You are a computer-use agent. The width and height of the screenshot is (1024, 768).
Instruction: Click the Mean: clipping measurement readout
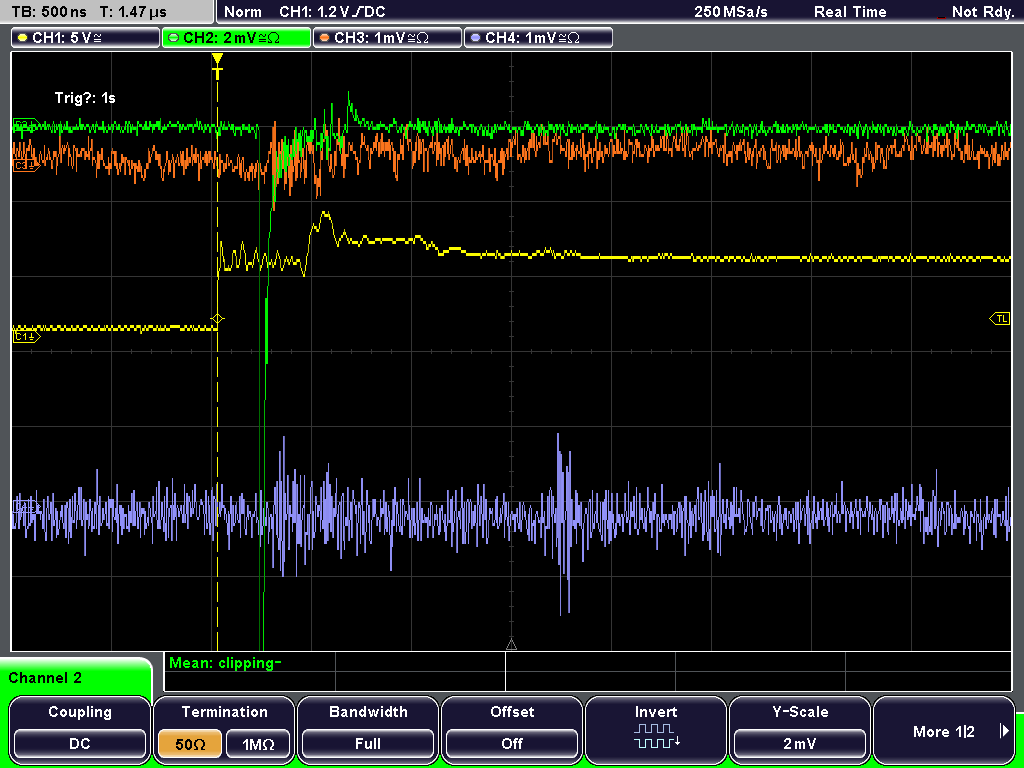tap(225, 663)
